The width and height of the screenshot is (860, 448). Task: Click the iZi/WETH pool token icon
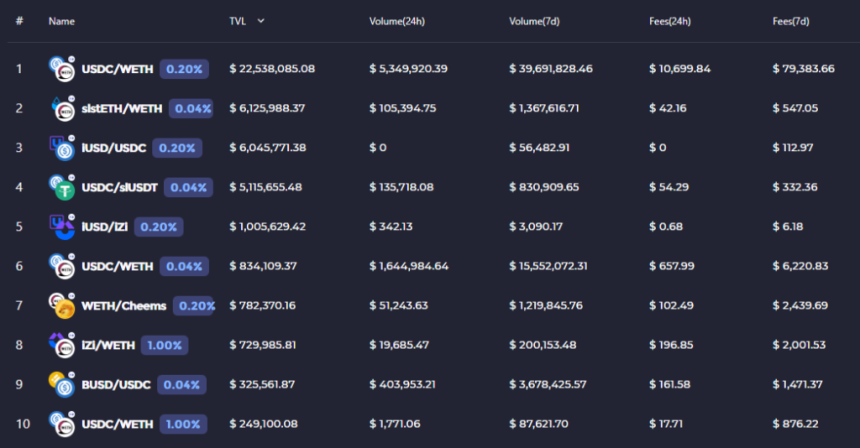click(62, 345)
